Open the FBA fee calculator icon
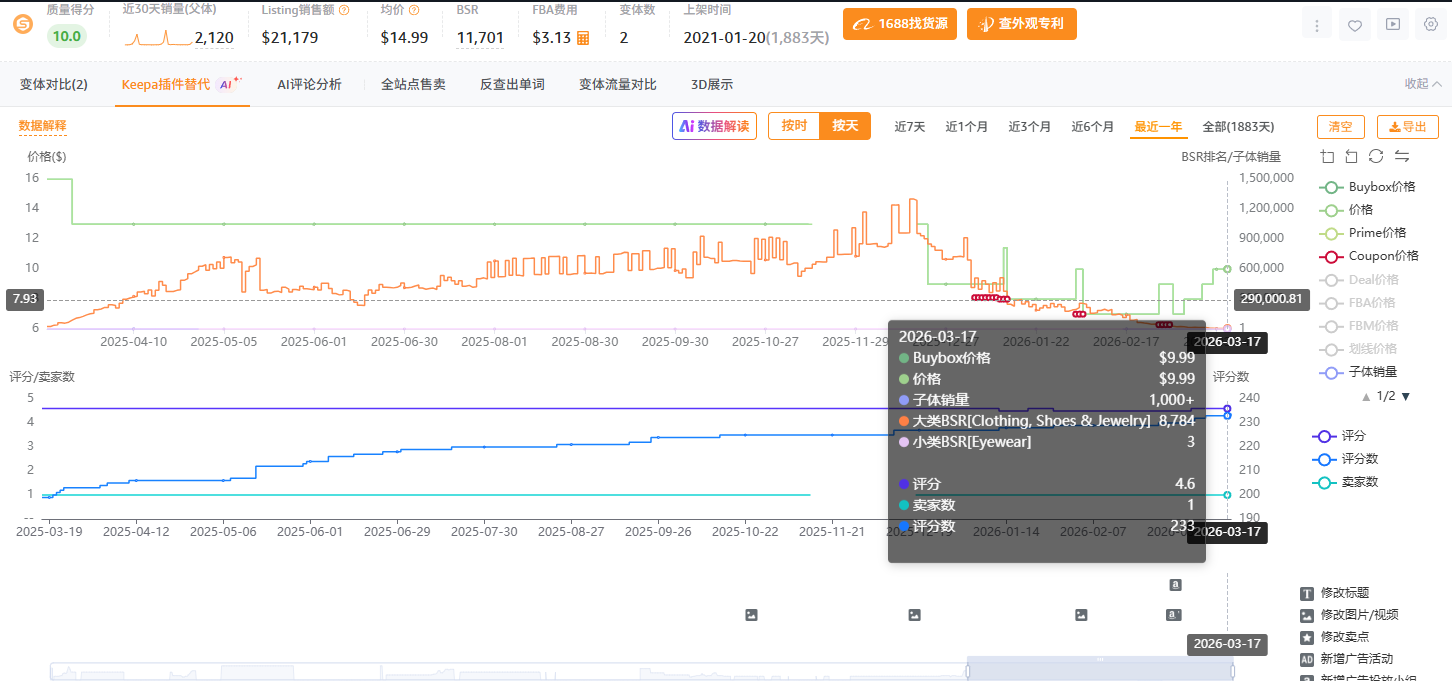 (583, 38)
